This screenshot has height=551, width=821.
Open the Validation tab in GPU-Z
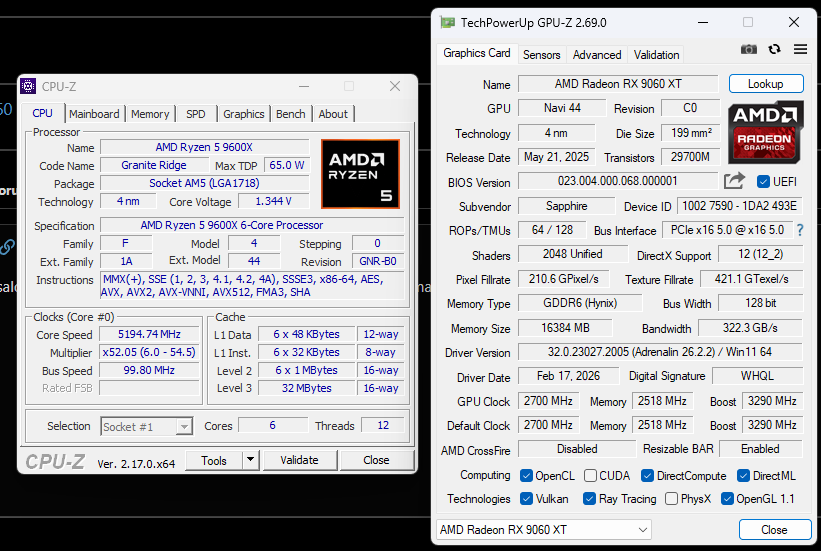pos(656,54)
